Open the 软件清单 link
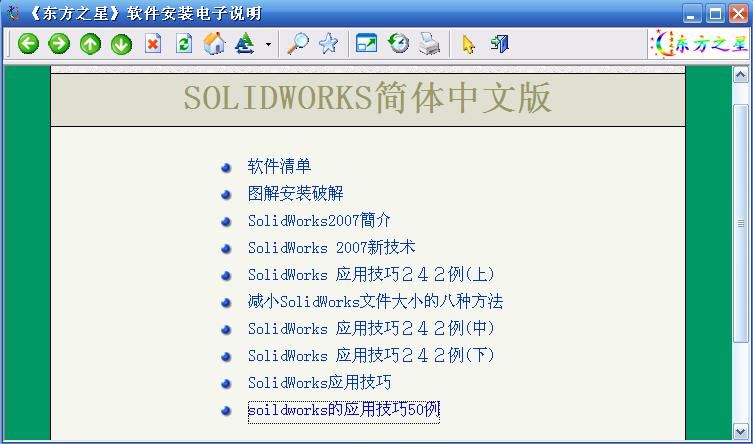The image size is (753, 444). coord(279,167)
